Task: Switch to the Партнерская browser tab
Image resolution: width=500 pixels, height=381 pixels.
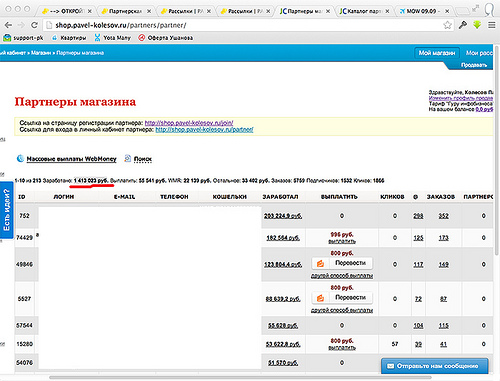Action: pyautogui.click(x=126, y=11)
